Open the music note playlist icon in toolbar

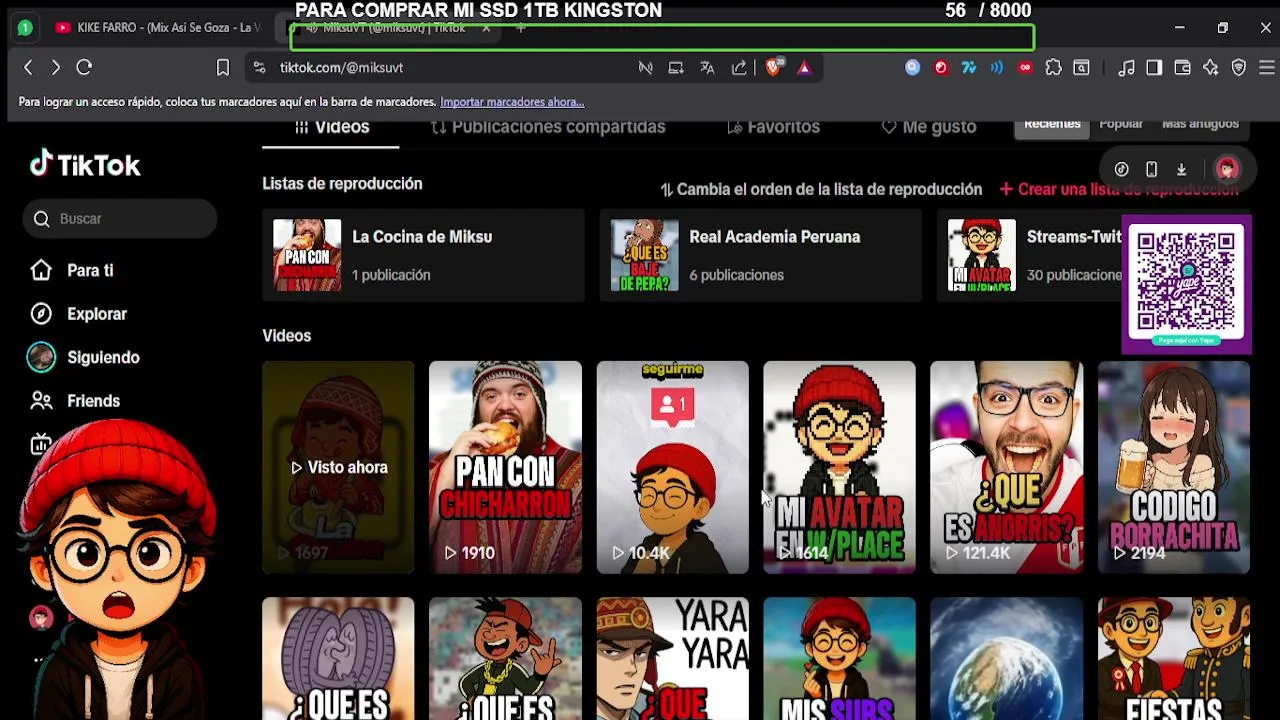coord(1126,67)
